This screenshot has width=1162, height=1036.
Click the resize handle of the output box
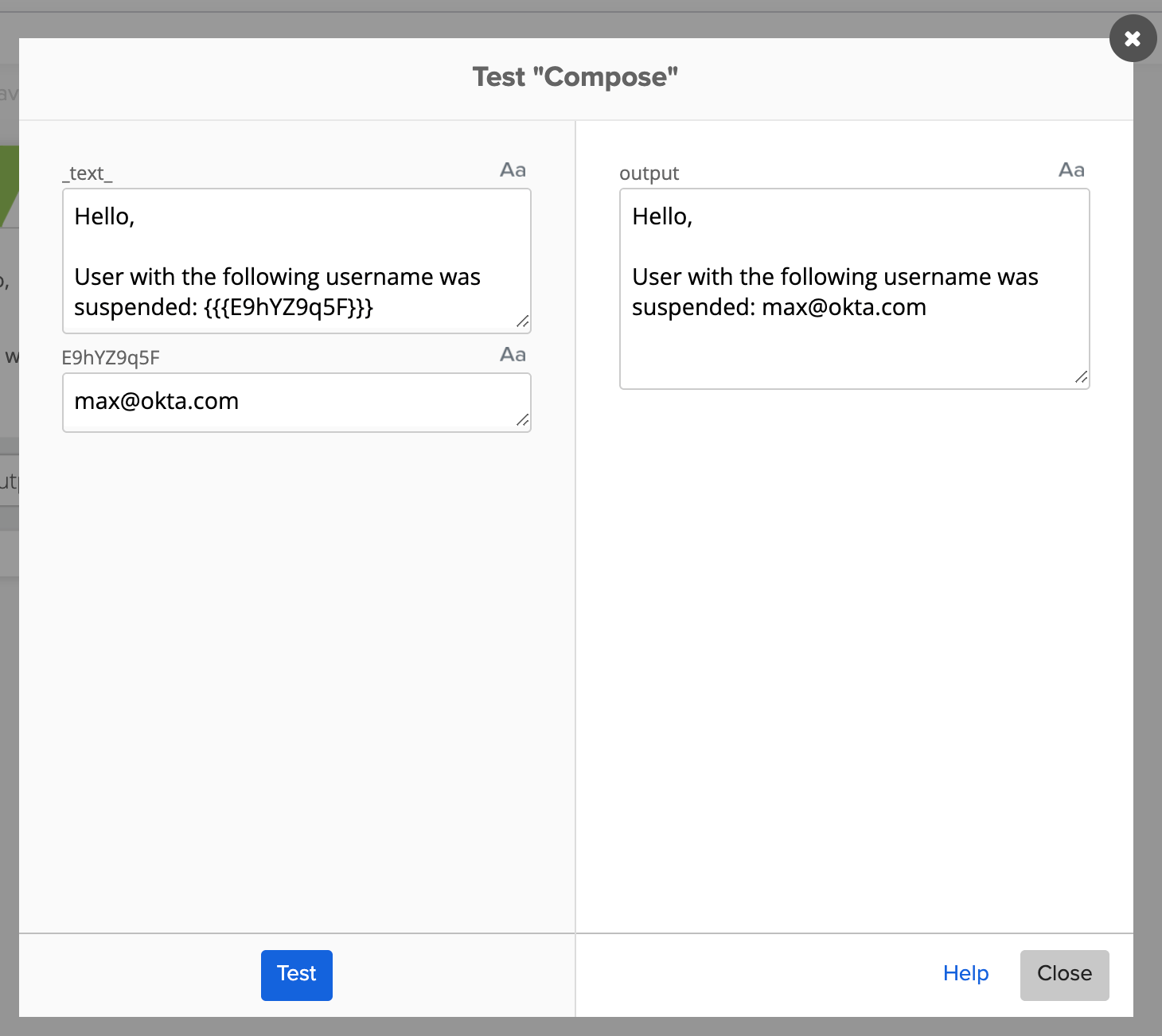coord(1081,377)
